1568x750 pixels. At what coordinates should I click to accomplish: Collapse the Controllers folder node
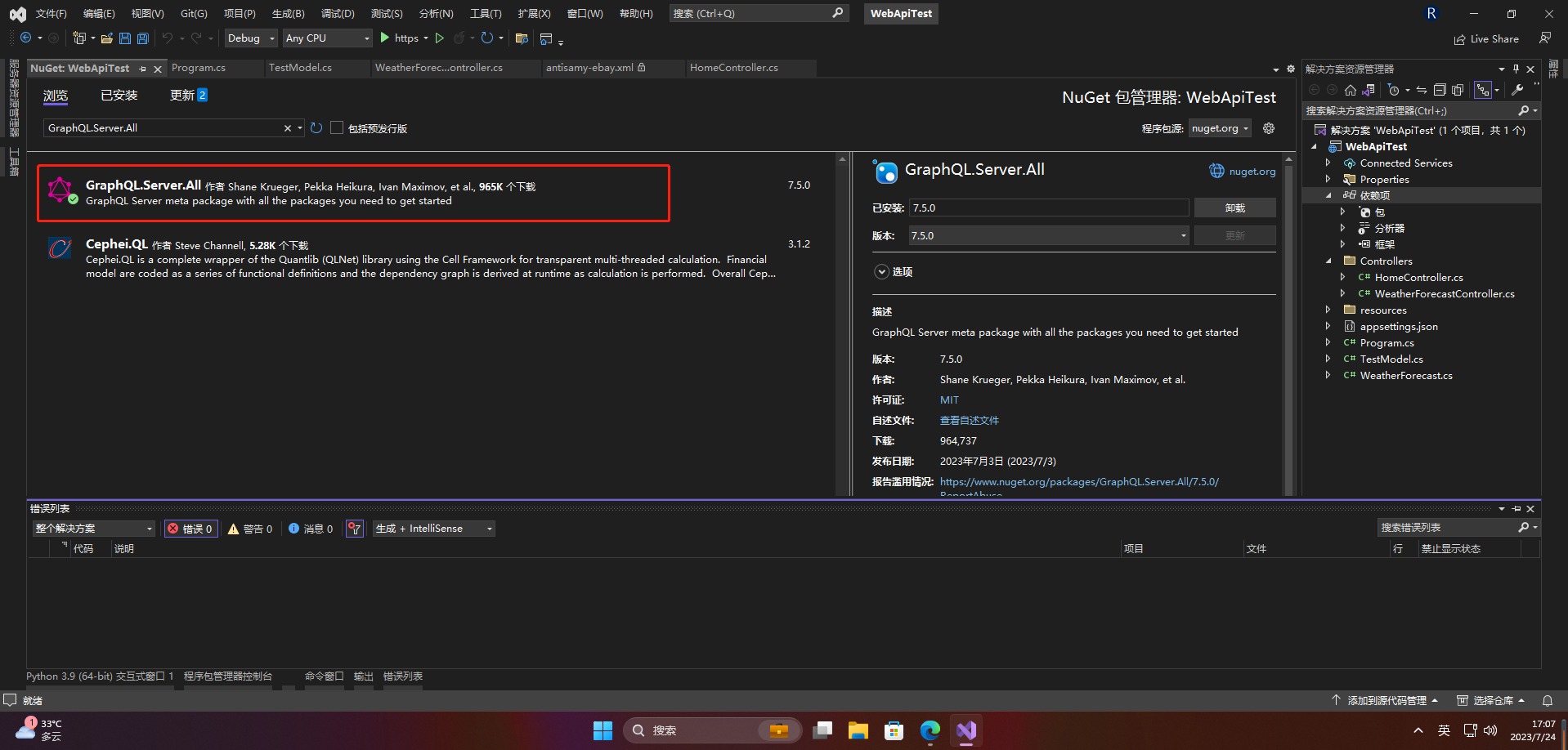(1328, 261)
